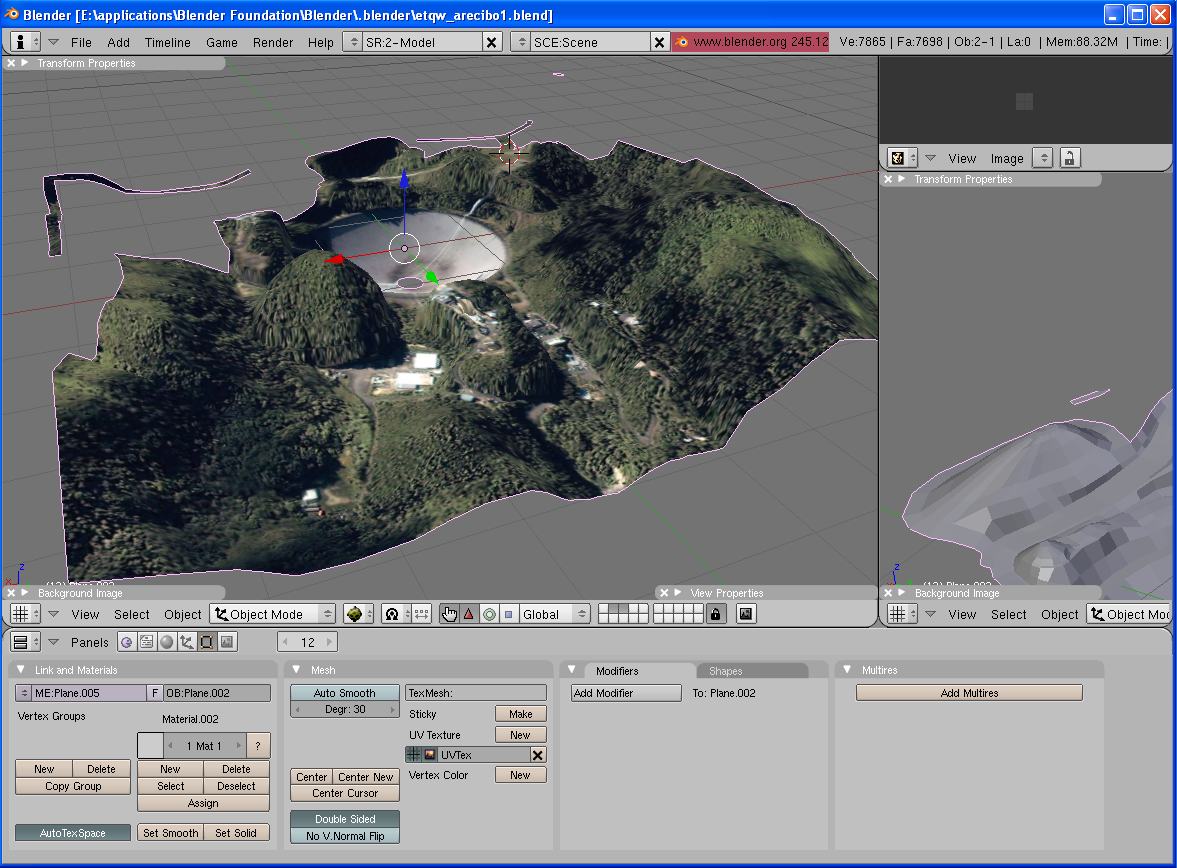Viewport: 1177px width, 868px height.
Task: Click the lock icon in the image editor header
Action: click(1070, 158)
